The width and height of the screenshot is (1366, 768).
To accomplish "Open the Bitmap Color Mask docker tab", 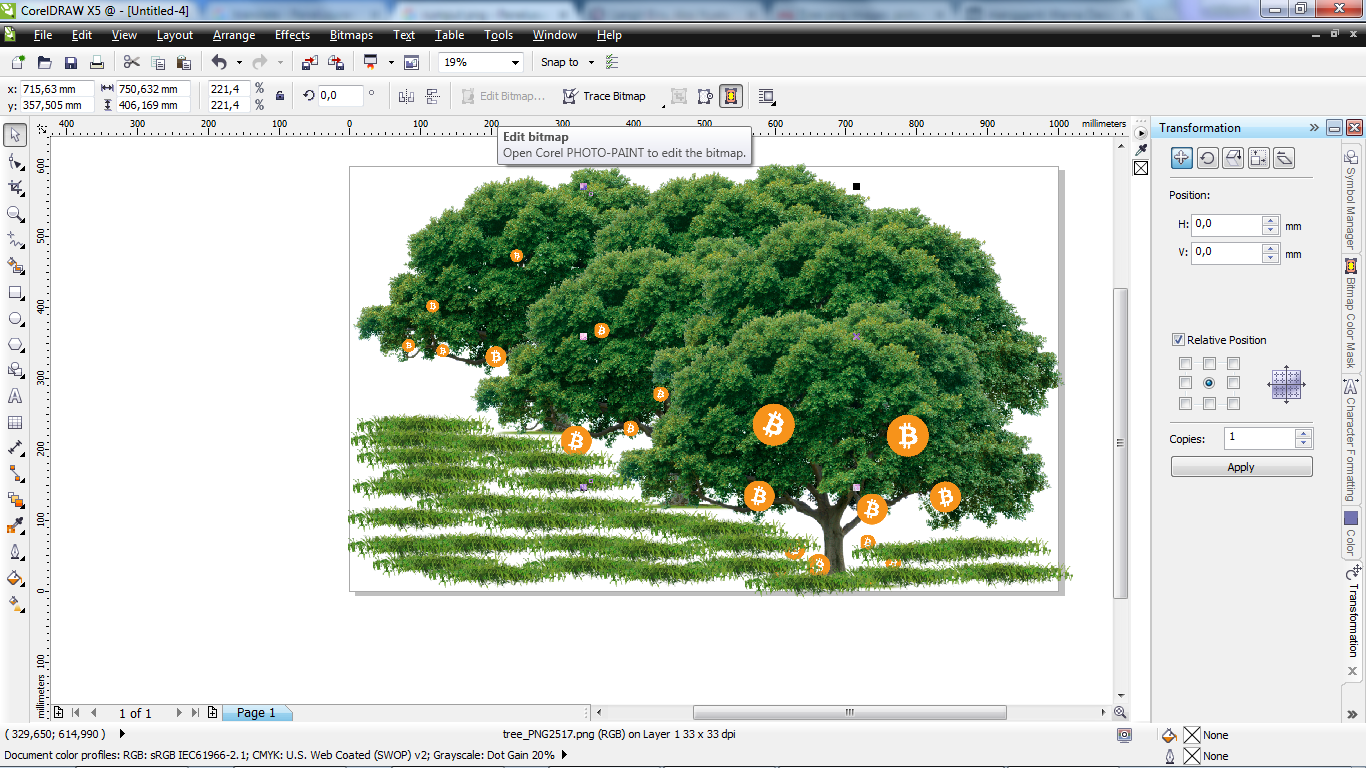I will pos(1351,314).
